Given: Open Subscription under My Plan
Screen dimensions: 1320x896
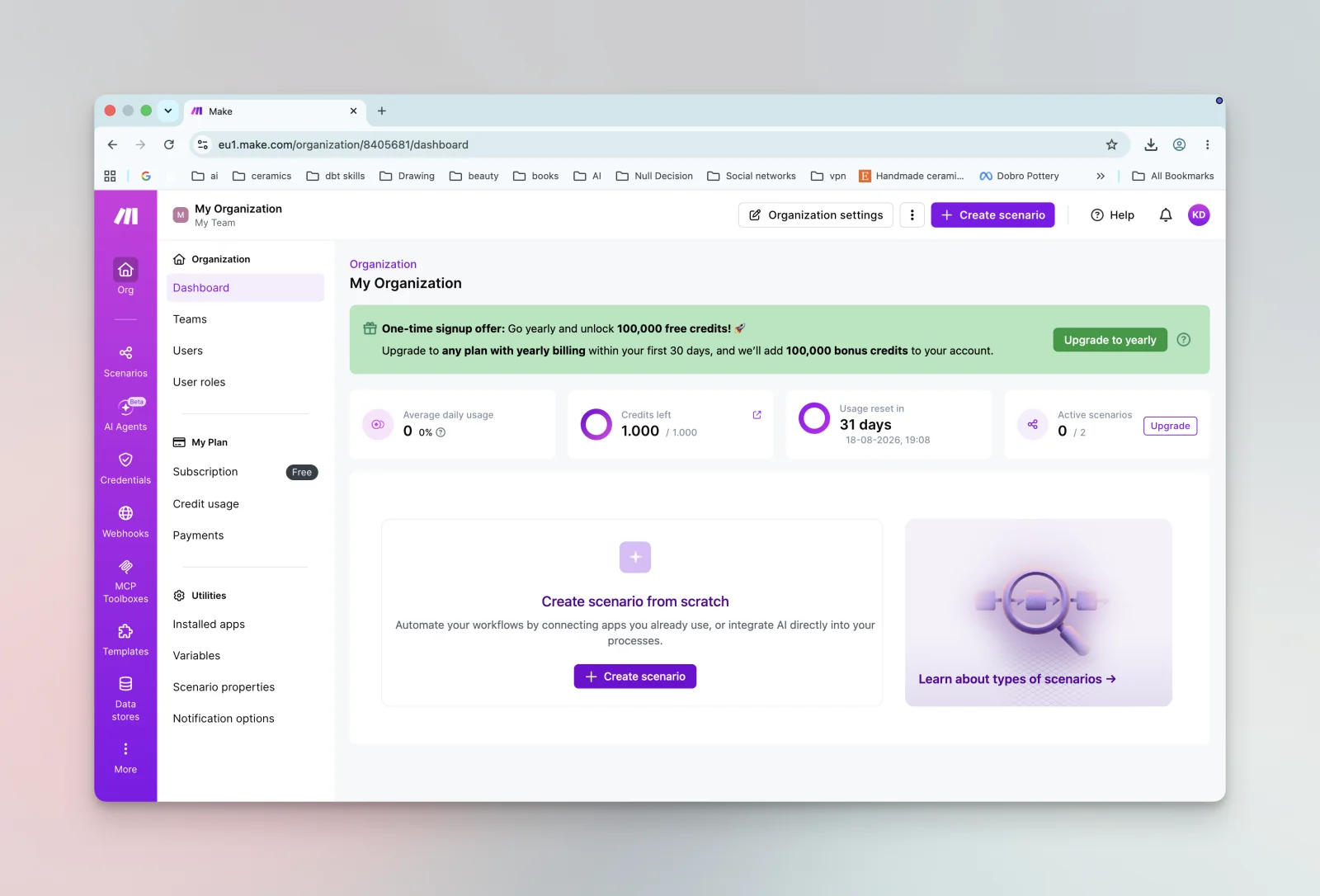Looking at the screenshot, I should pyautogui.click(x=205, y=472).
